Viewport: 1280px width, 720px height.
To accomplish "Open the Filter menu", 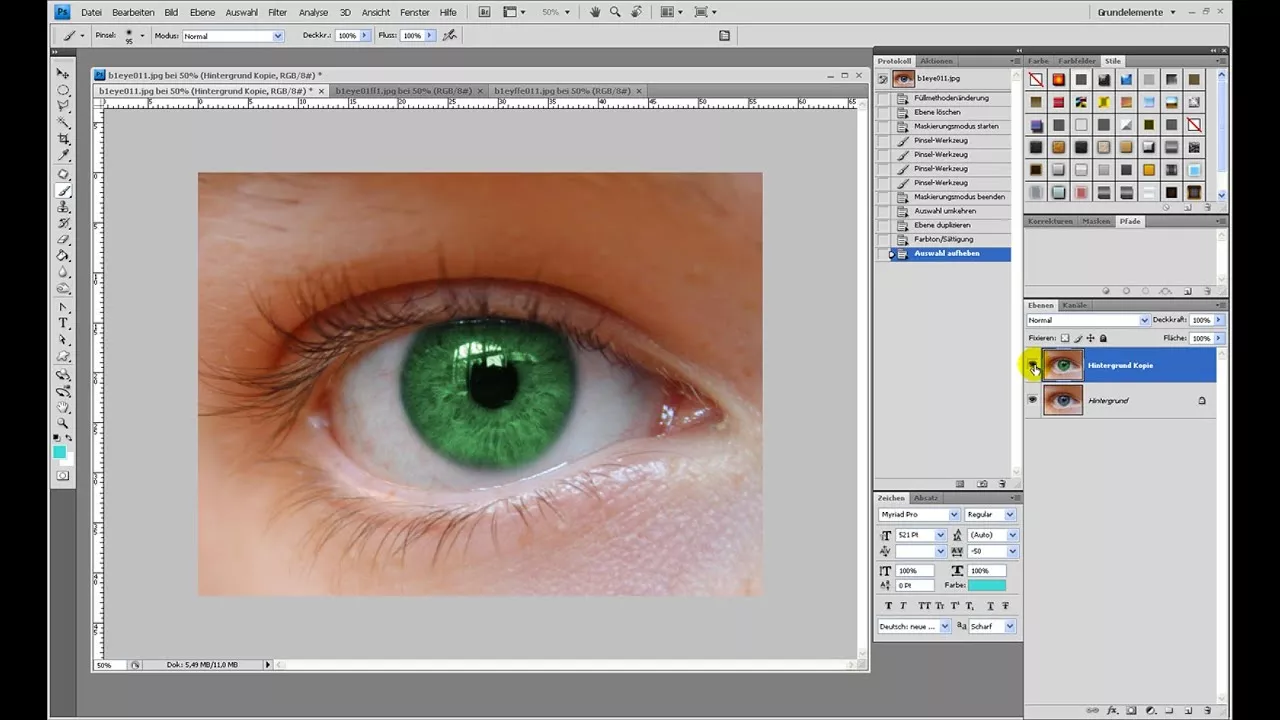I will point(277,11).
